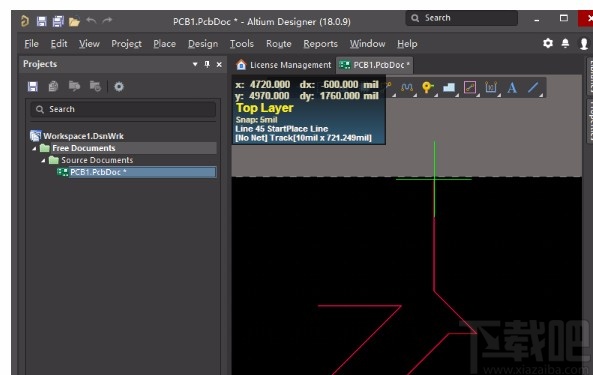Expand the Place Via tool dropdown corner
Screen dimensions: 593x375
coord(436,95)
